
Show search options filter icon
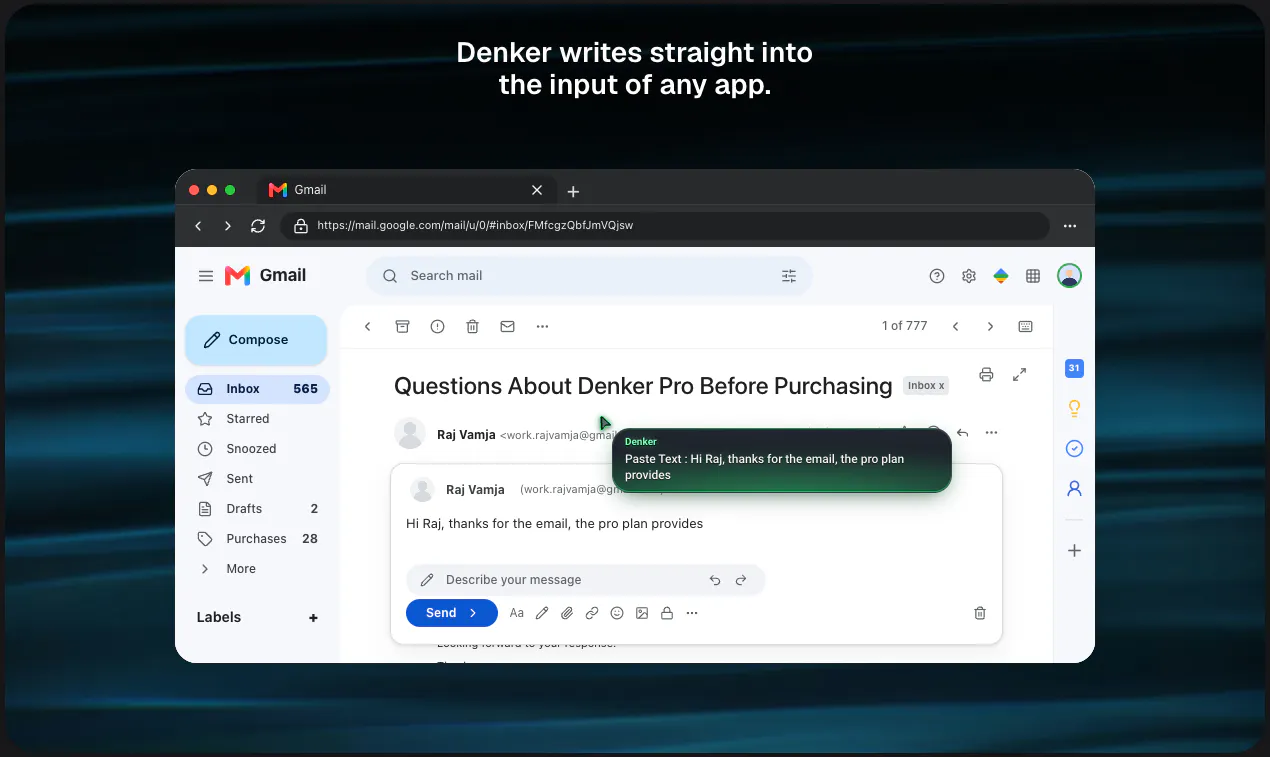click(x=789, y=276)
